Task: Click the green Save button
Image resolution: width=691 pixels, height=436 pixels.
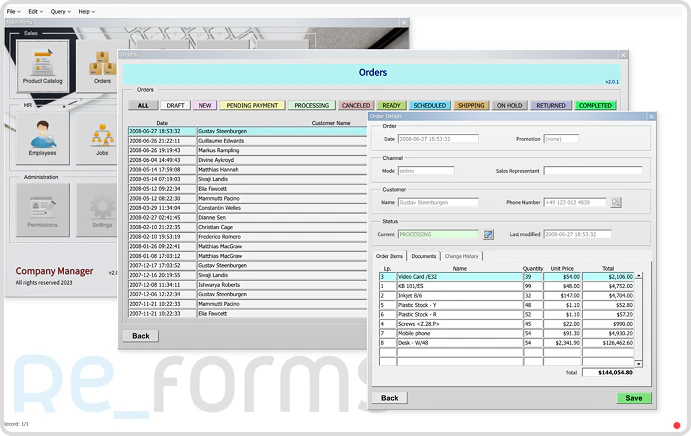Action: point(633,398)
